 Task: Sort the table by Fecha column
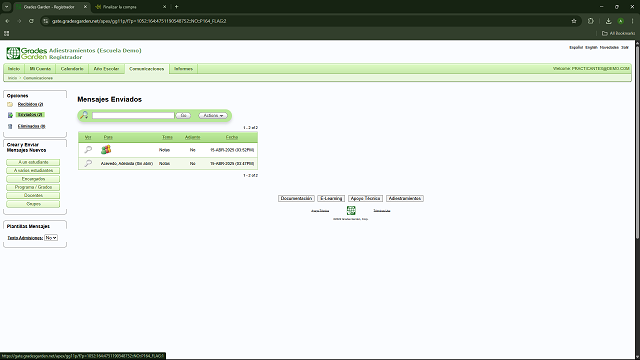point(232,137)
